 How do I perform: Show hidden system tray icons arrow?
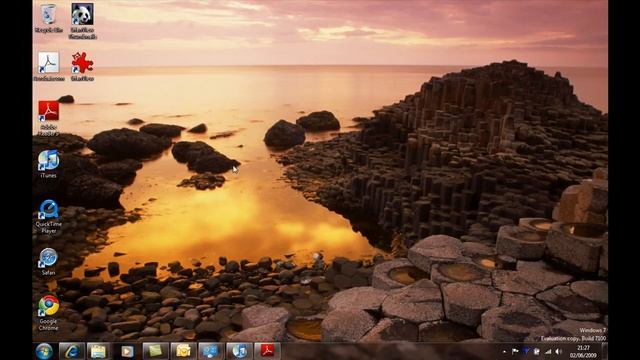pyautogui.click(x=504, y=351)
